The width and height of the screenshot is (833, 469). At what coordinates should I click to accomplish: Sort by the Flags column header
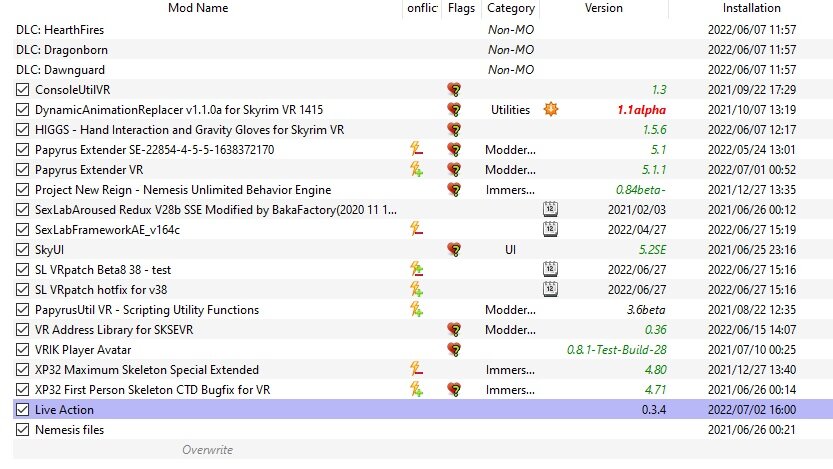[461, 8]
